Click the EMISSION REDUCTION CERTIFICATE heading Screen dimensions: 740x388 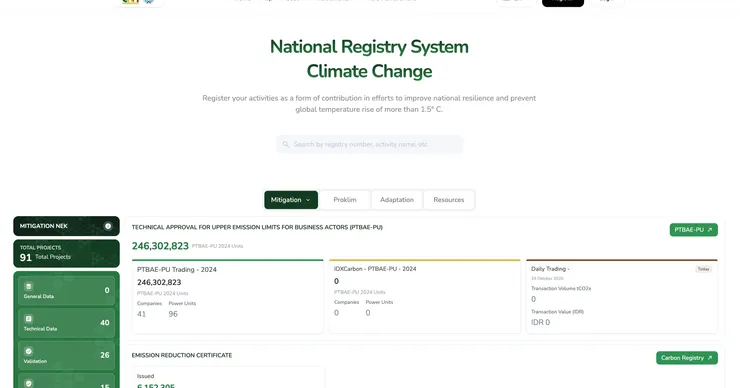(182, 355)
